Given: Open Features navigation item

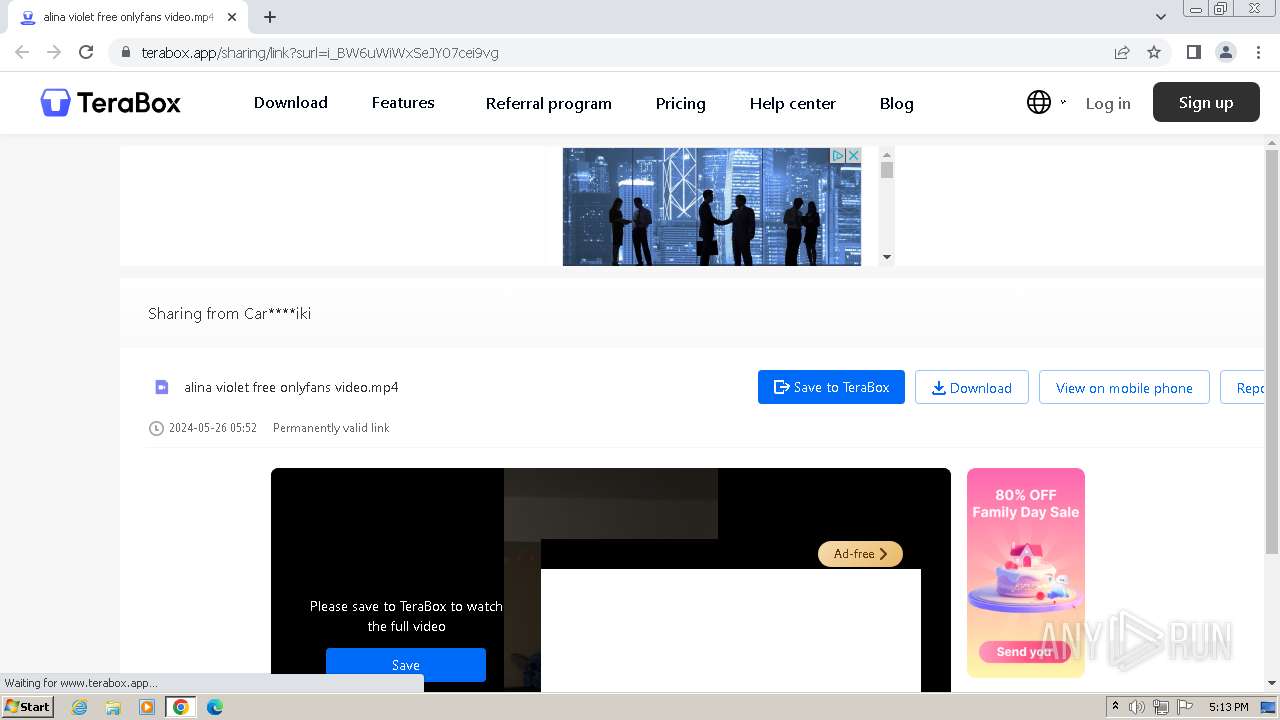Looking at the screenshot, I should (403, 102).
